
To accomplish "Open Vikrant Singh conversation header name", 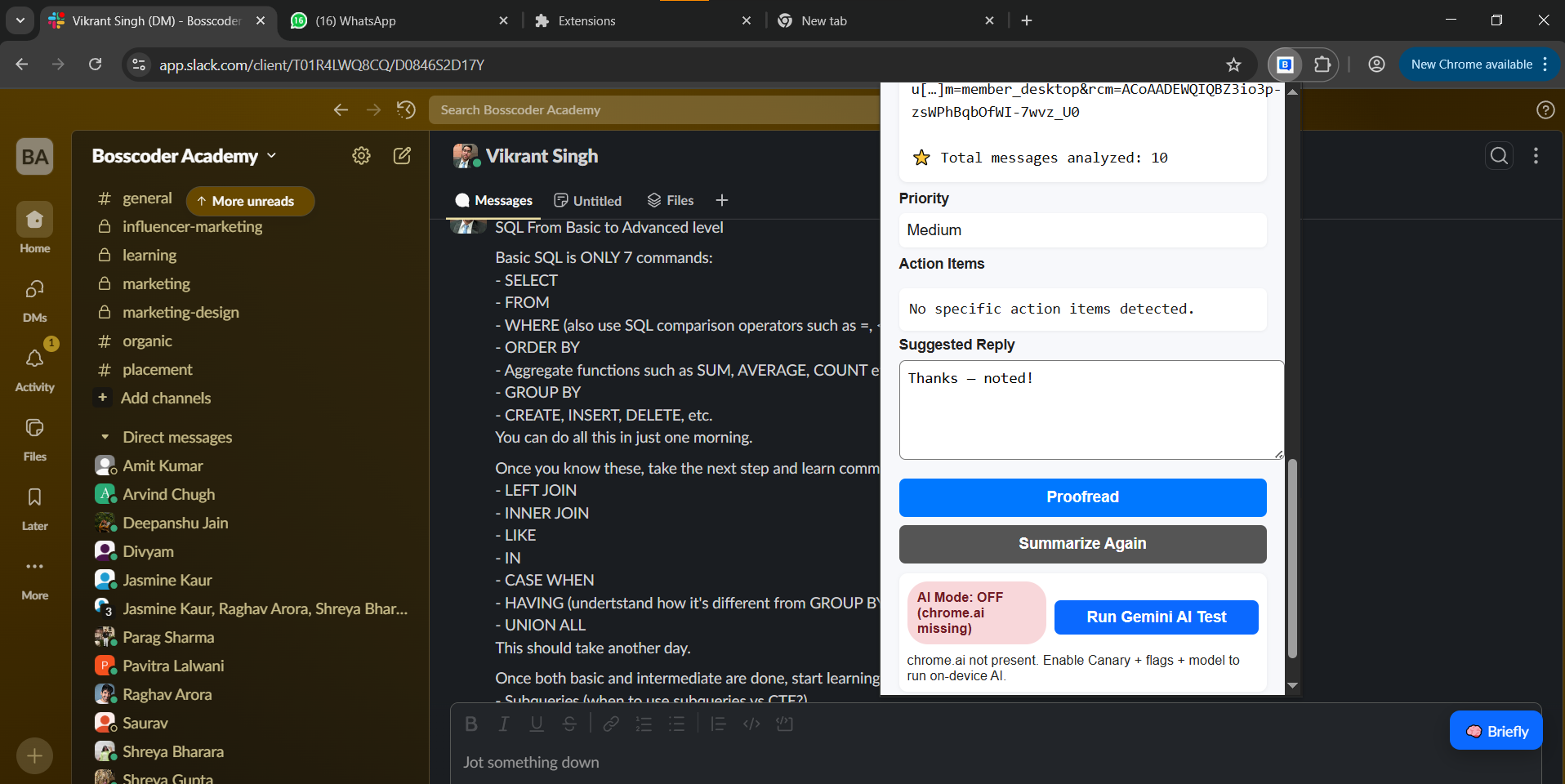I will click(x=542, y=156).
